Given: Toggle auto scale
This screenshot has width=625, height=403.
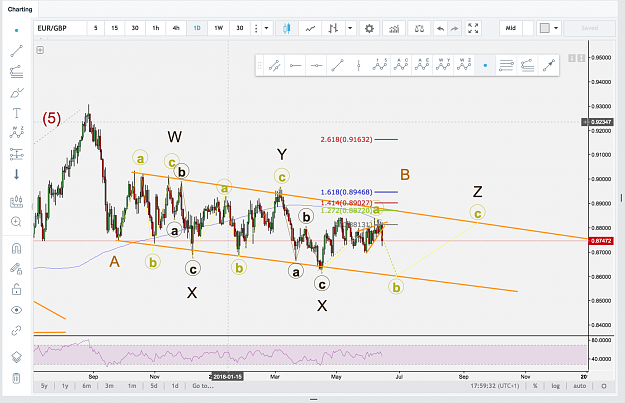Looking at the screenshot, I should pos(580,386).
